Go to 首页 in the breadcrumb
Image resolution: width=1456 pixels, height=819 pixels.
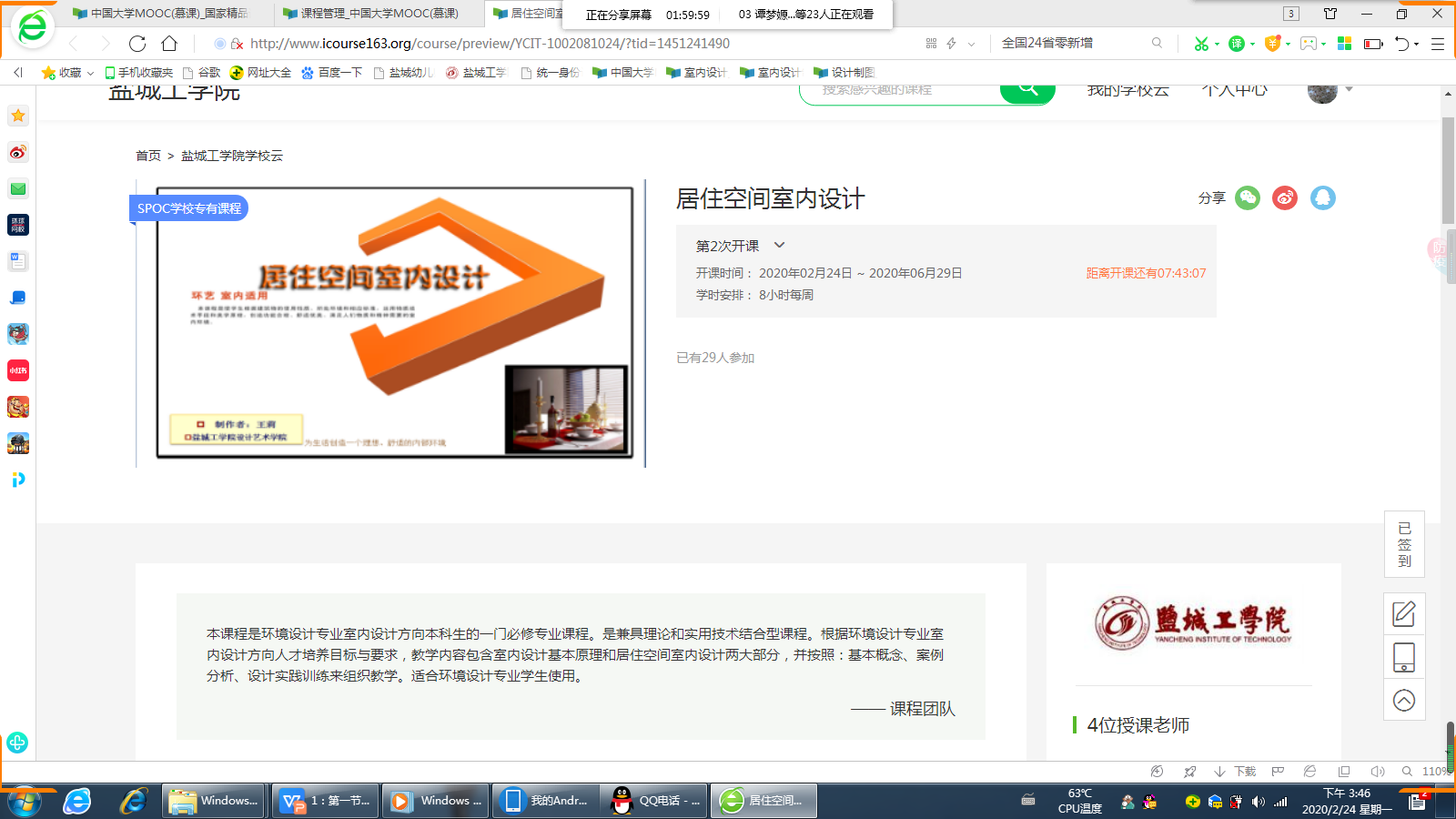pos(148,156)
